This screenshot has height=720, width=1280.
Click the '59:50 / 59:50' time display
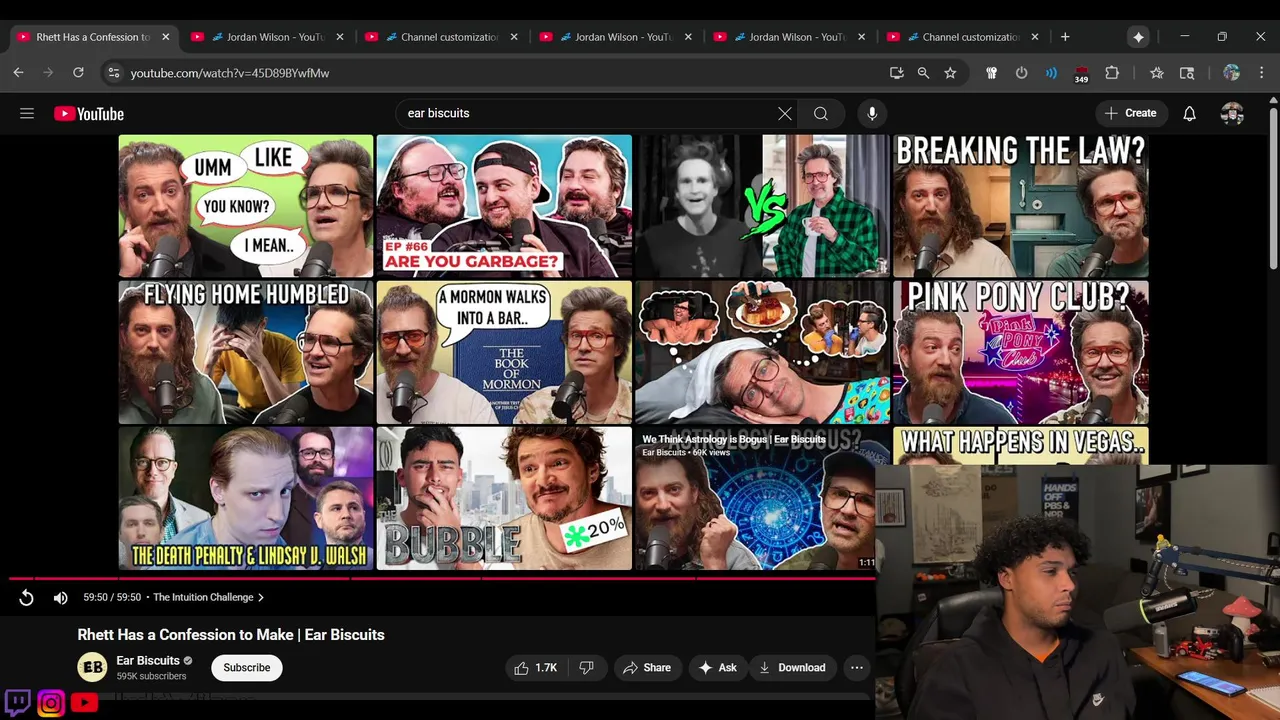[112, 597]
